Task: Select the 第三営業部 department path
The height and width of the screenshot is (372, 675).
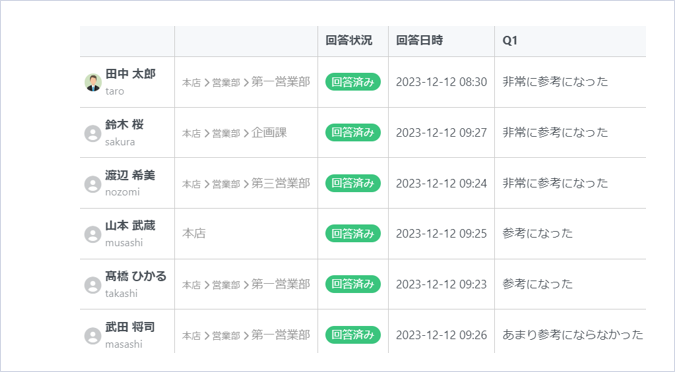Action: (246, 183)
